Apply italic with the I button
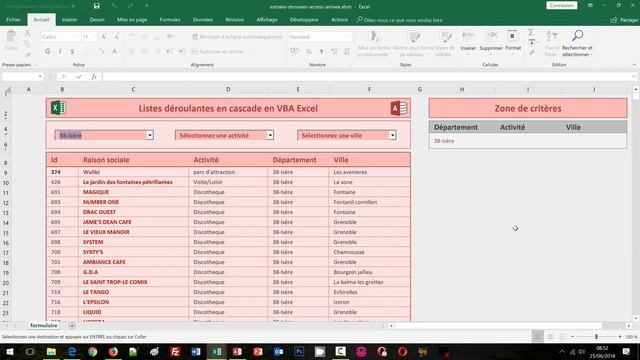The image size is (640, 360). tap(60, 51)
